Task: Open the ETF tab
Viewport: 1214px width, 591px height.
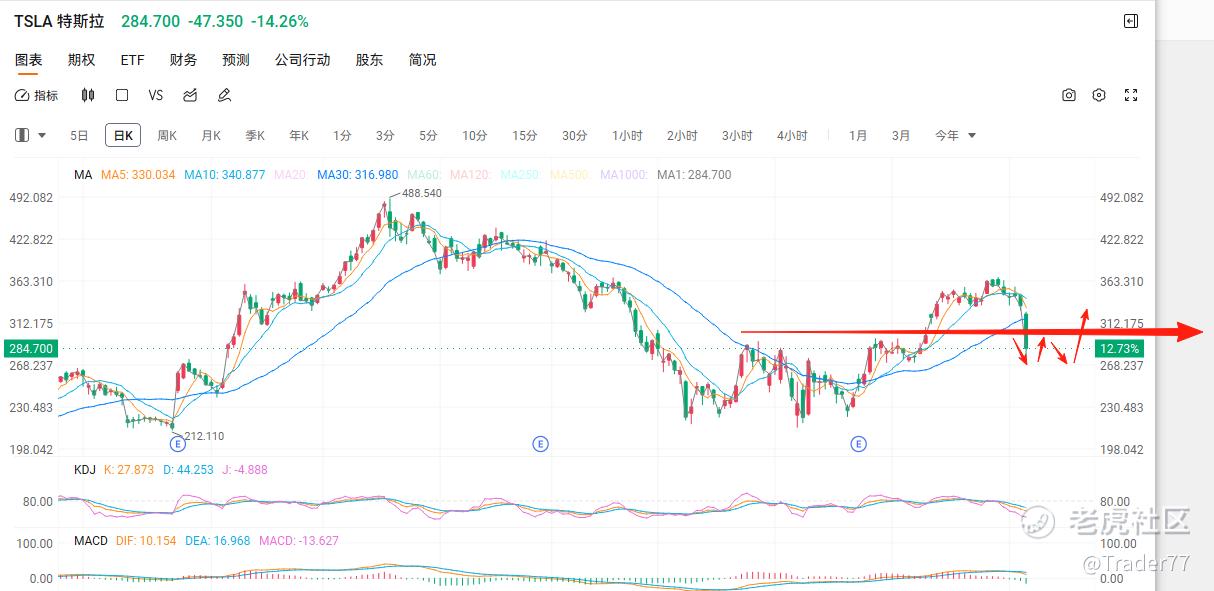Action: tap(133, 60)
